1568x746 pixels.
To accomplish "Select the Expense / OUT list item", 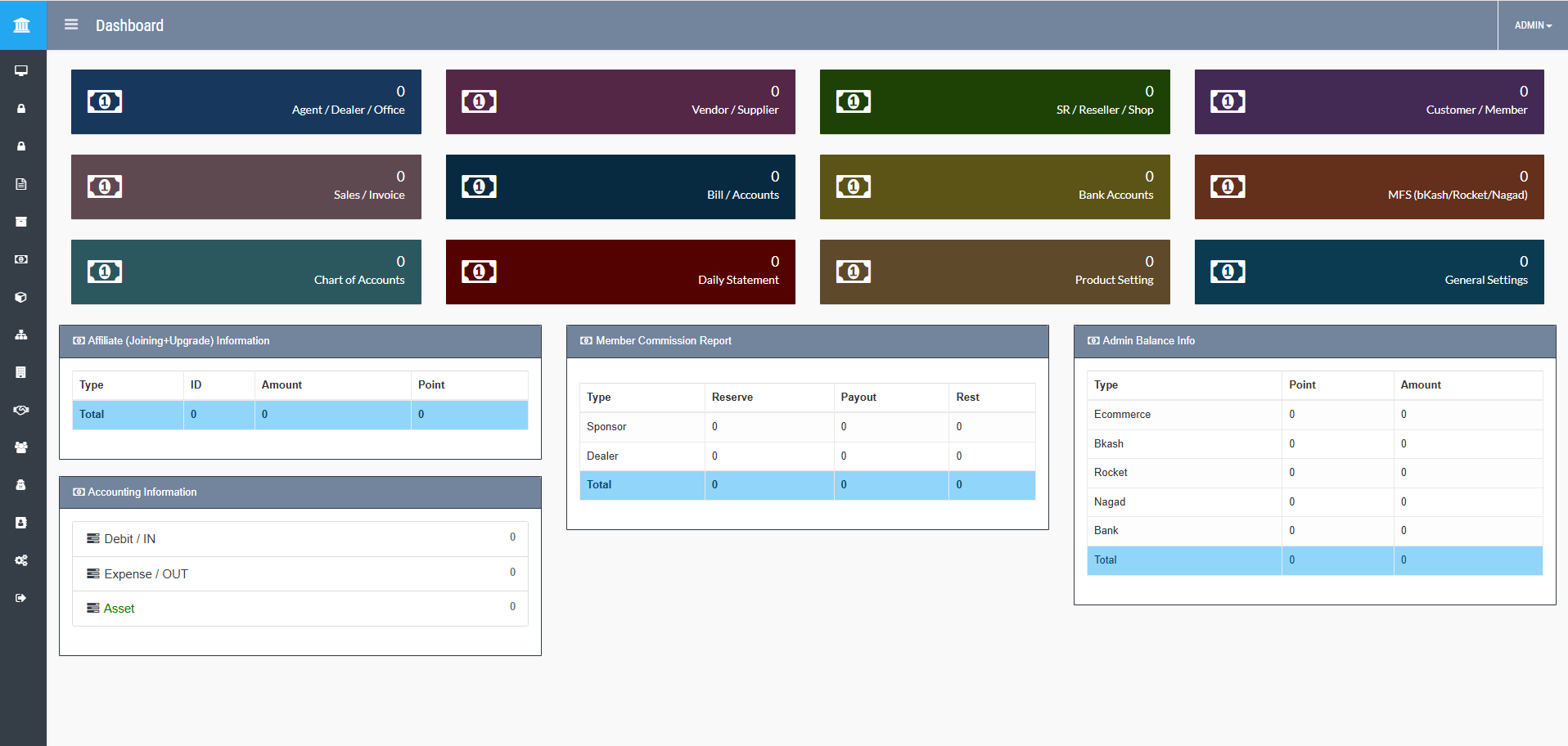I will coord(146,574).
